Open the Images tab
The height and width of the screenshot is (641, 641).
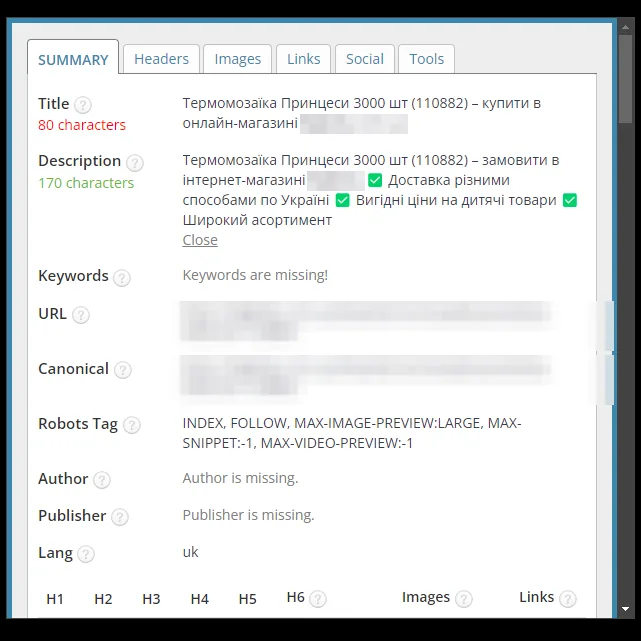[x=238, y=59]
